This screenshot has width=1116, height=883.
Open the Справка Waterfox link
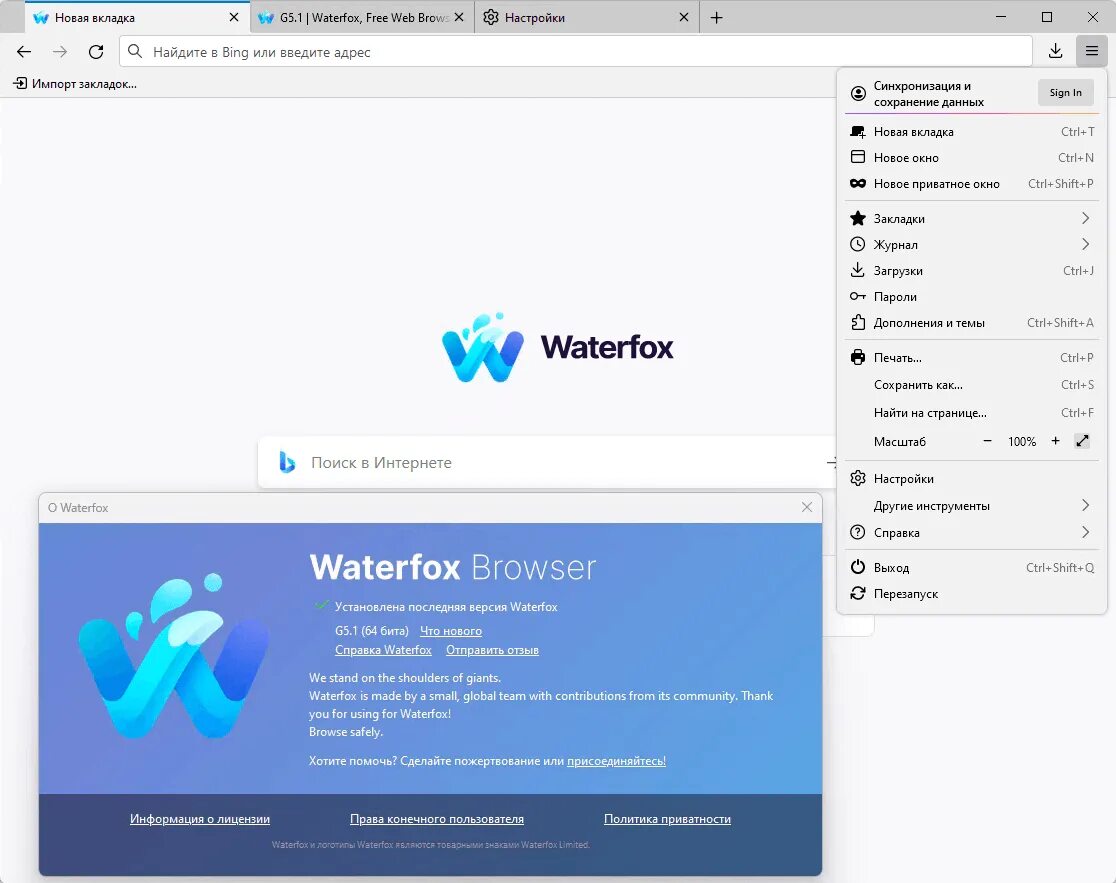pos(383,650)
